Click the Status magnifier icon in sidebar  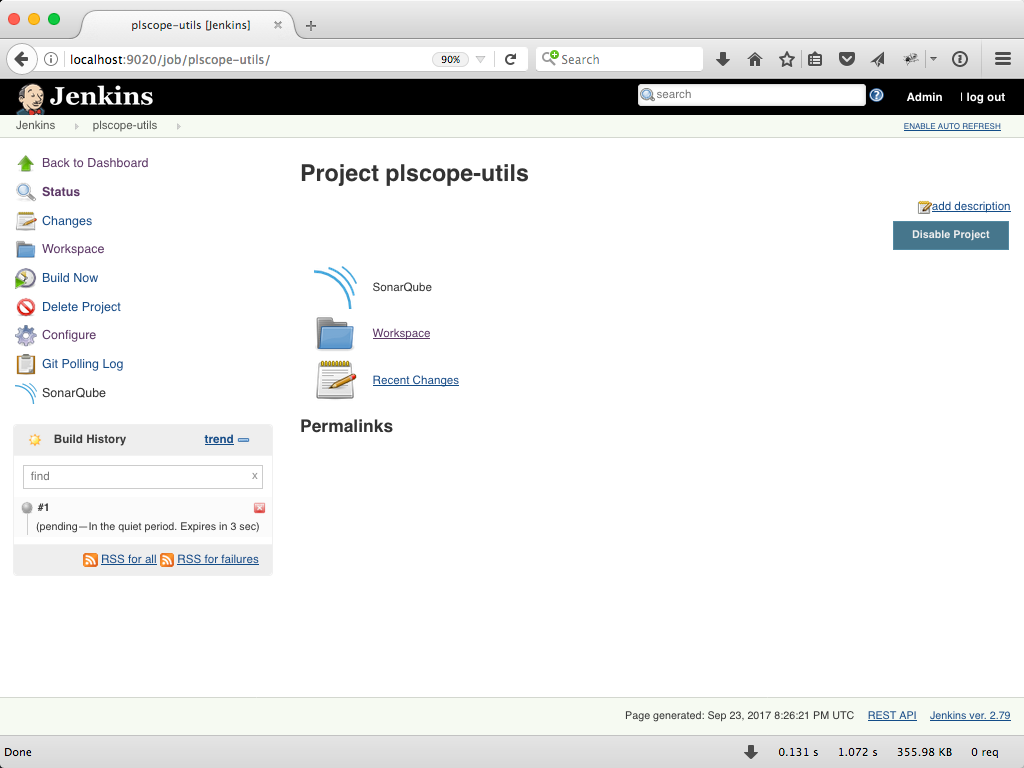click(x=25, y=192)
